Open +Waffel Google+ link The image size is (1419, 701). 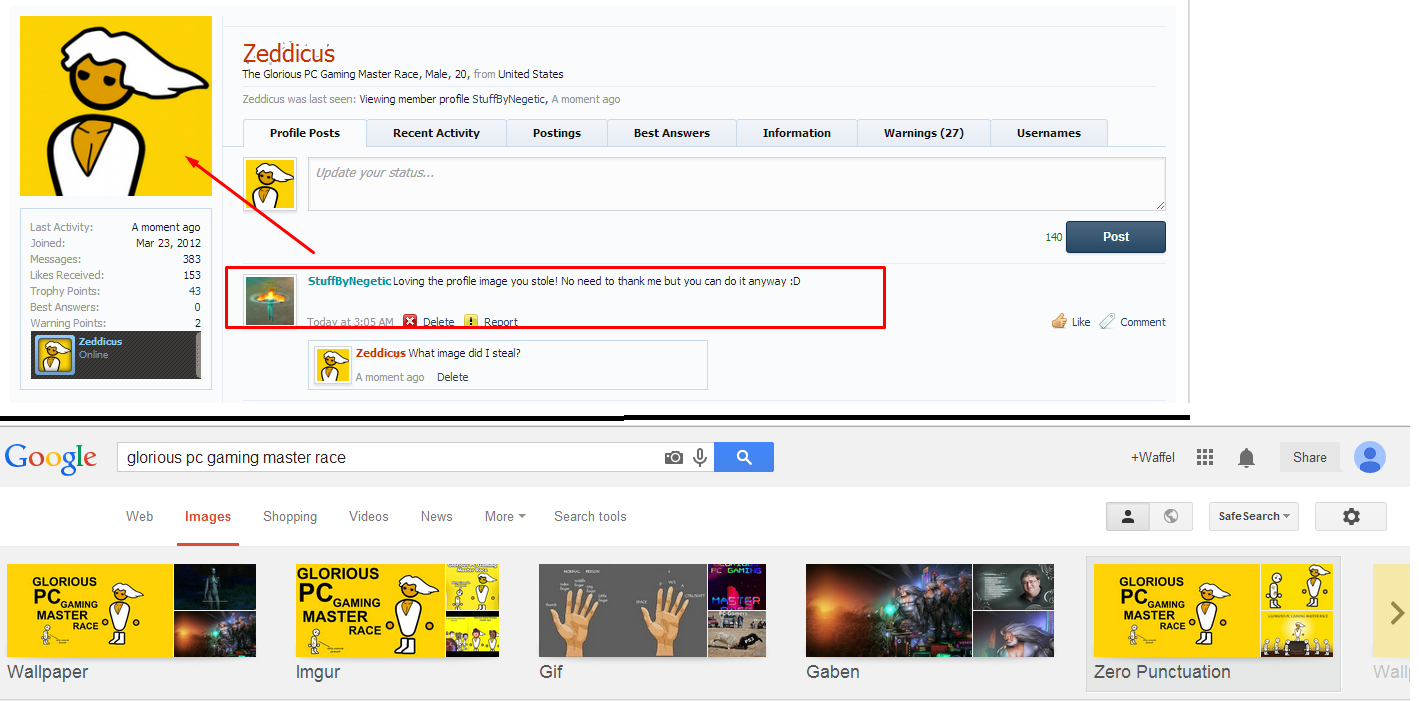(1153, 457)
